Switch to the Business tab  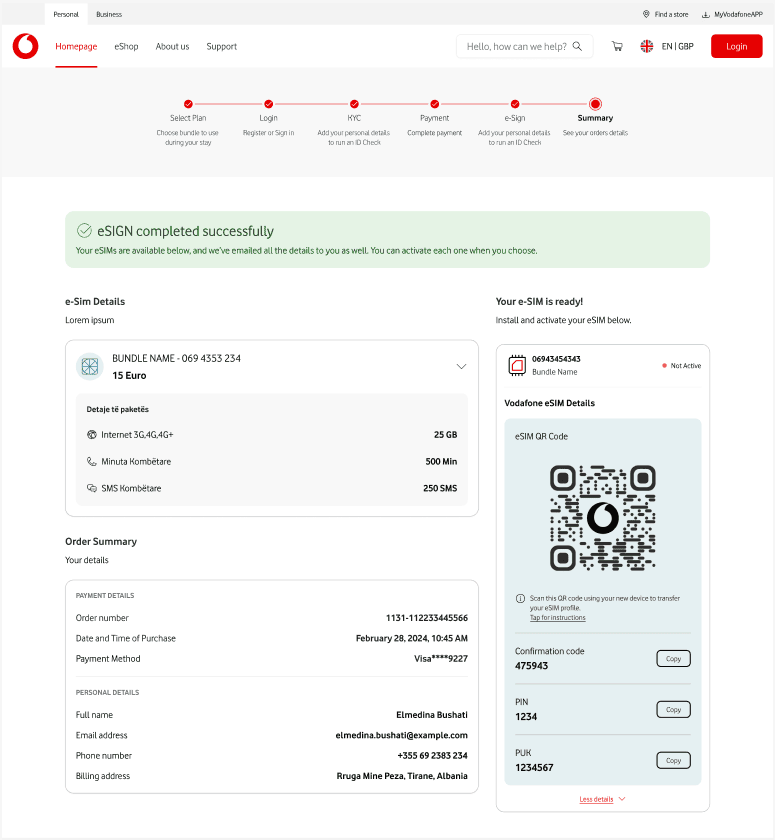[109, 14]
